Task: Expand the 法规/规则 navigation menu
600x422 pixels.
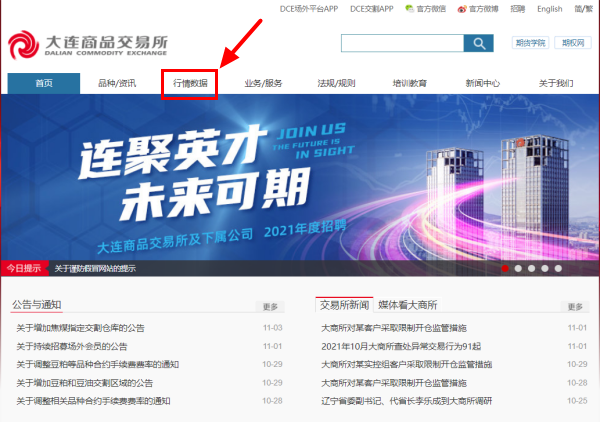Action: pos(336,83)
